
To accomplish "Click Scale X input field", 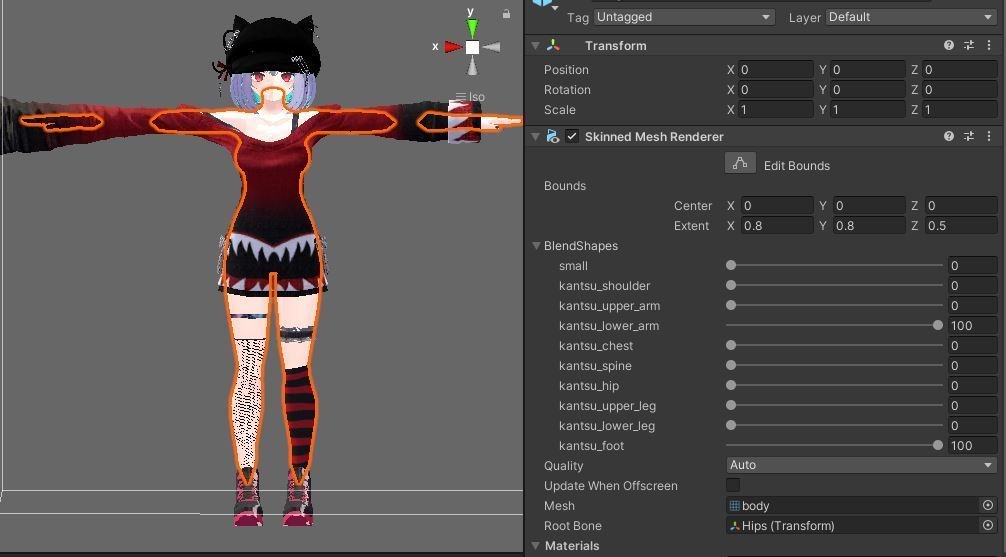I will coord(776,109).
